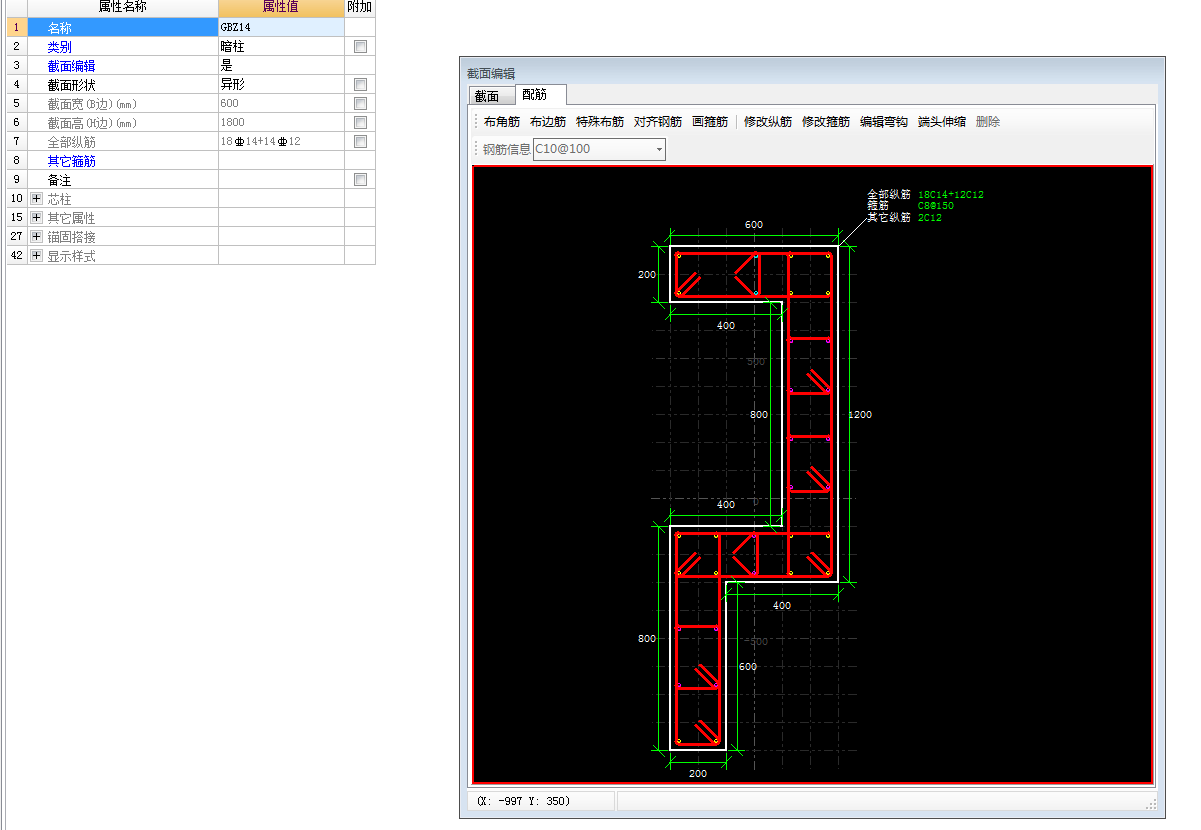
Task: Select the 布角筋 tool
Action: click(502, 122)
